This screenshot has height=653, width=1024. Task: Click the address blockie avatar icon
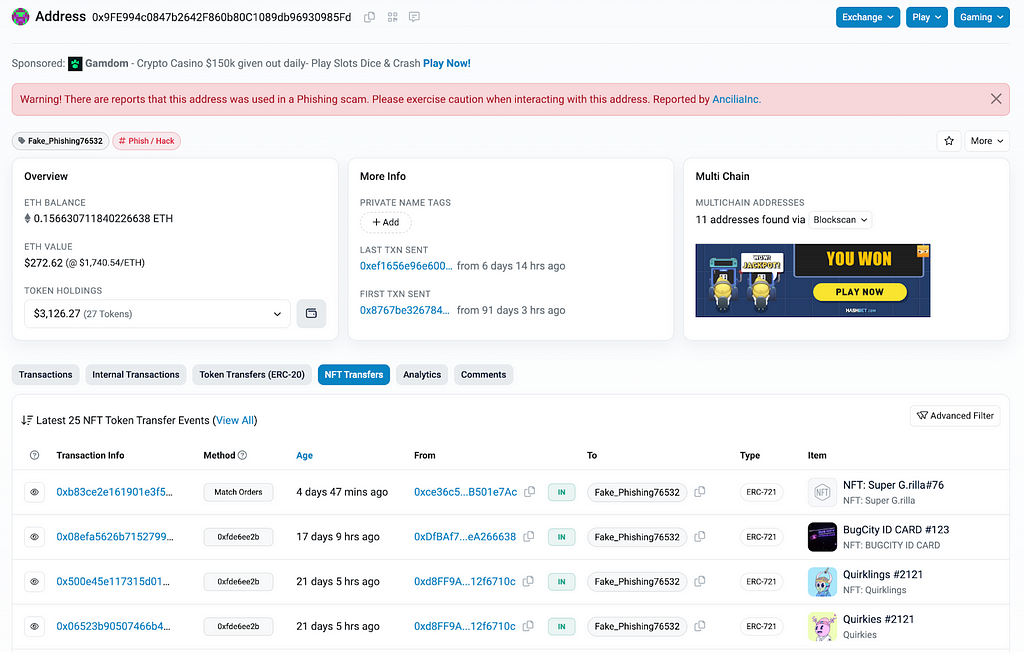pyautogui.click(x=20, y=17)
